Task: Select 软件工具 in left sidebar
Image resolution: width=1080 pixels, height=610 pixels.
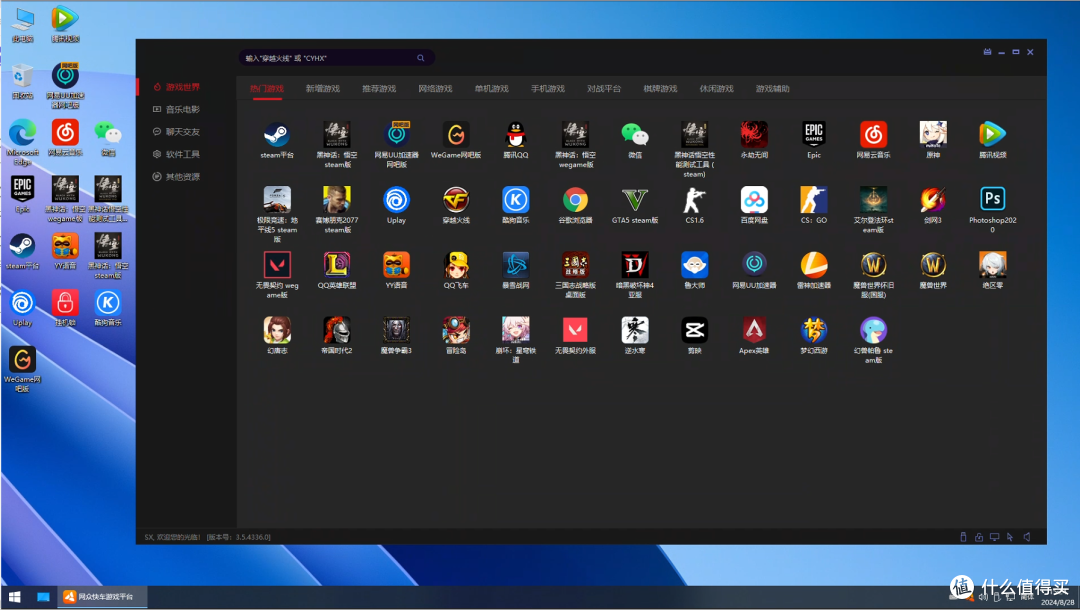Action: click(x=177, y=154)
